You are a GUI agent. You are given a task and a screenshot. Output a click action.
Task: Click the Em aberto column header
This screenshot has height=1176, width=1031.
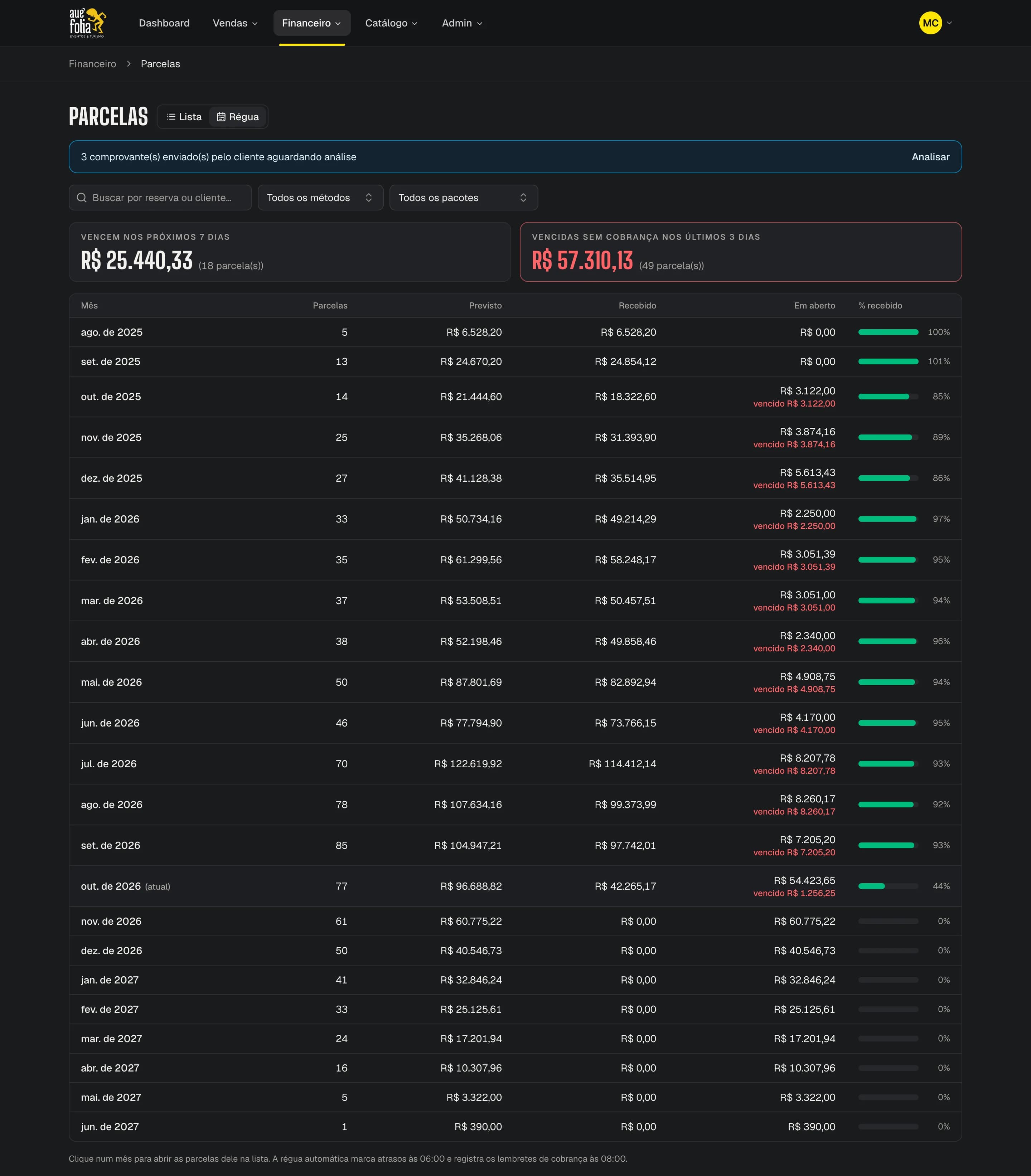[815, 306]
